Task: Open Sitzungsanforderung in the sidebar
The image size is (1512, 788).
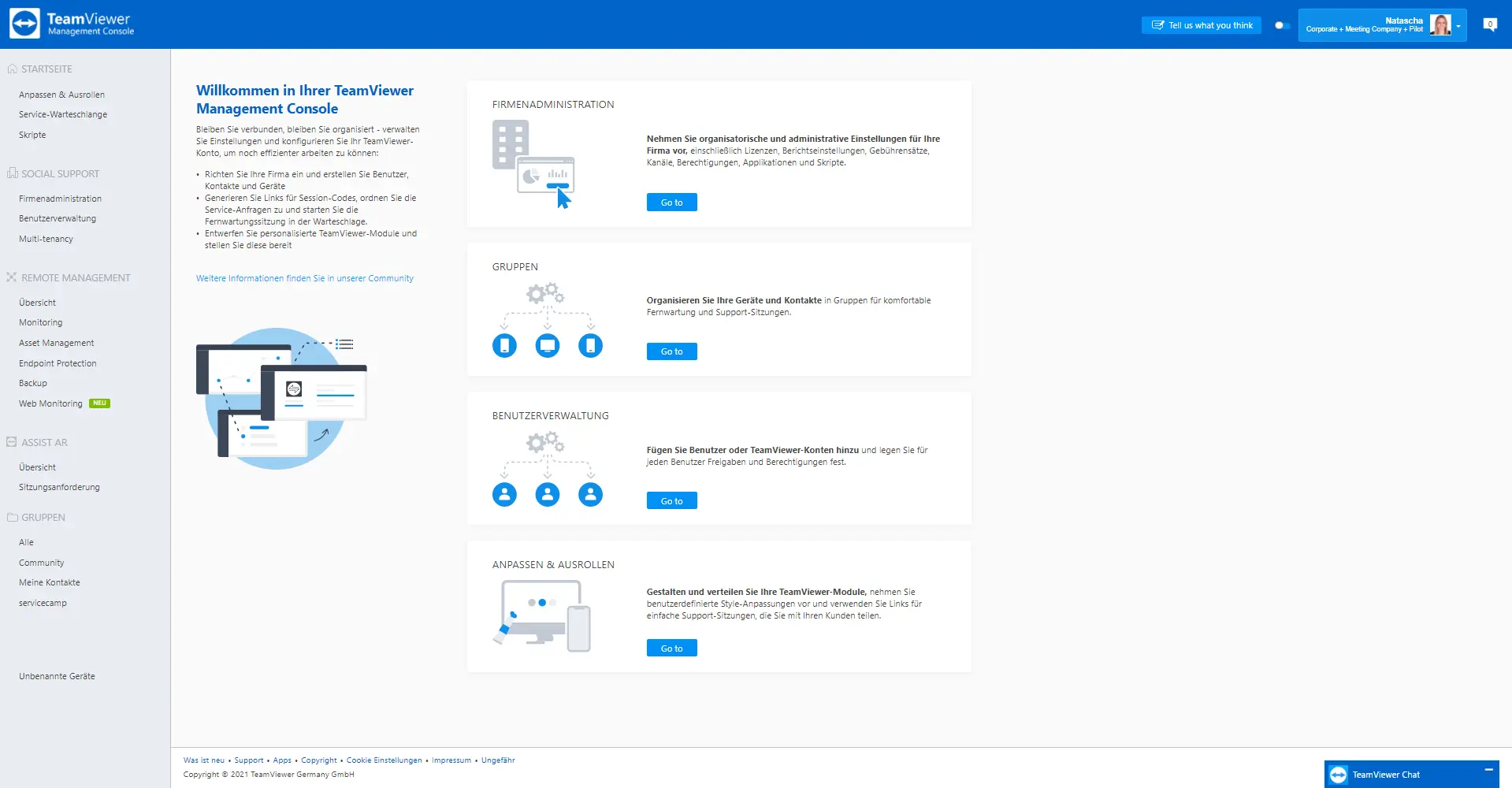Action: click(x=59, y=487)
